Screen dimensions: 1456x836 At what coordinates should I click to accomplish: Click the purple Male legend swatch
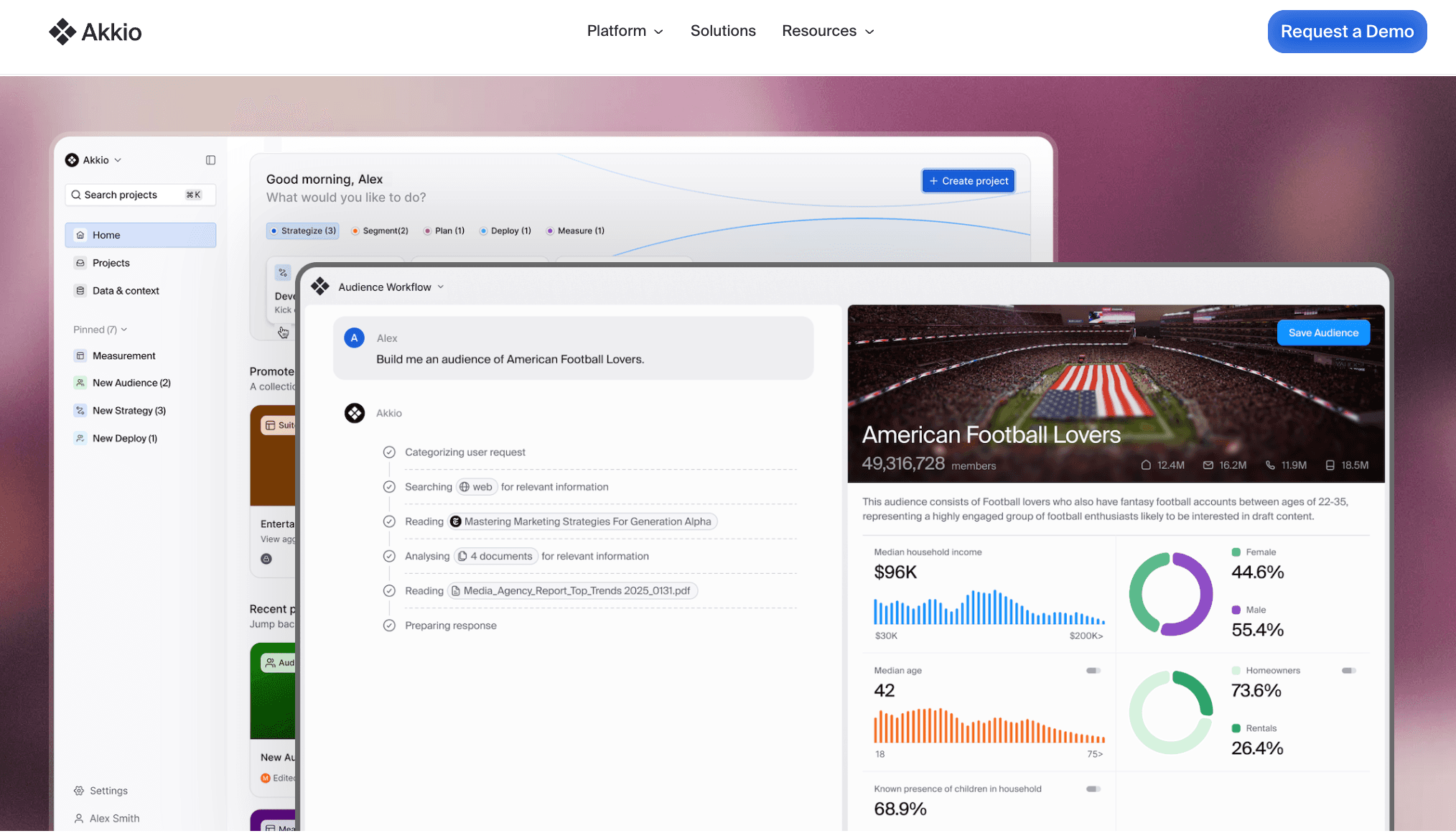click(x=1236, y=610)
